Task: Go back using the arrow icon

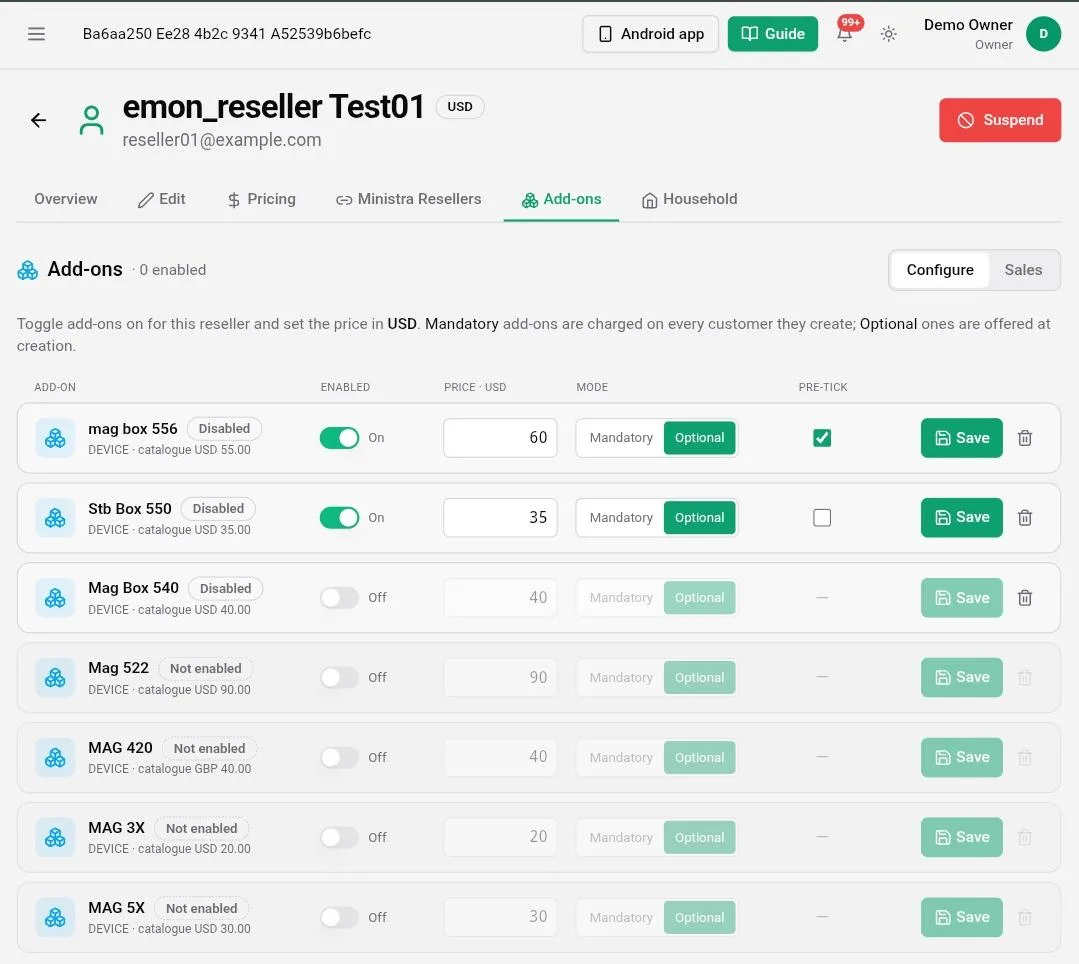Action: click(39, 120)
